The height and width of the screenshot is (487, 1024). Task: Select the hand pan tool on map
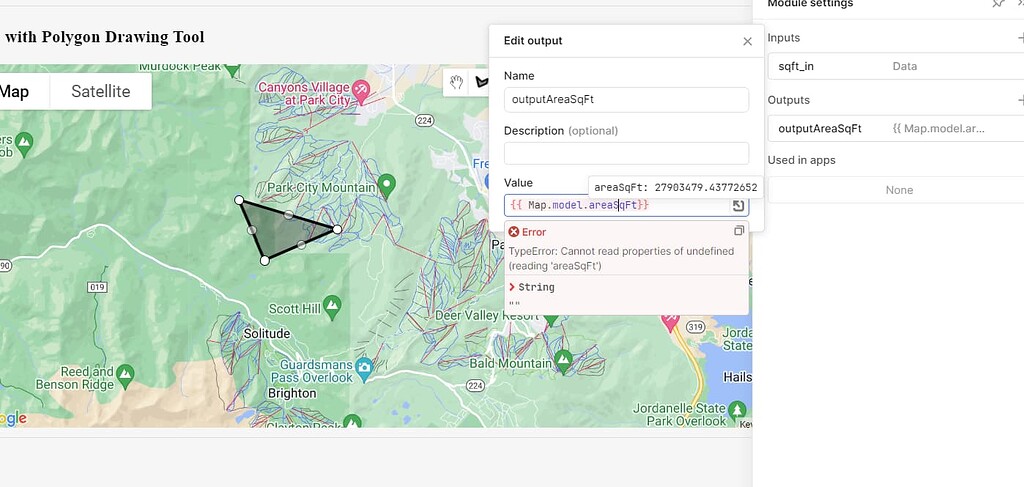tap(456, 82)
